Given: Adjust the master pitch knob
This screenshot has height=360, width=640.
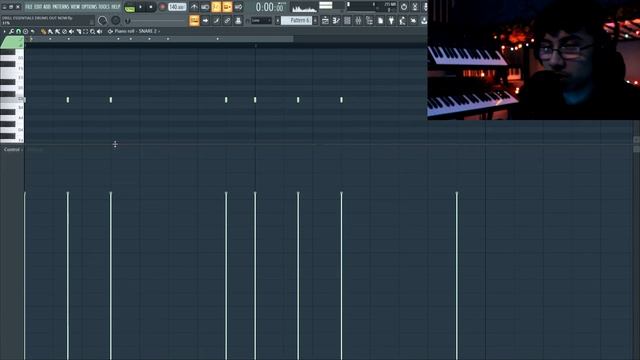Looking at the screenshot, I should tap(116, 20).
